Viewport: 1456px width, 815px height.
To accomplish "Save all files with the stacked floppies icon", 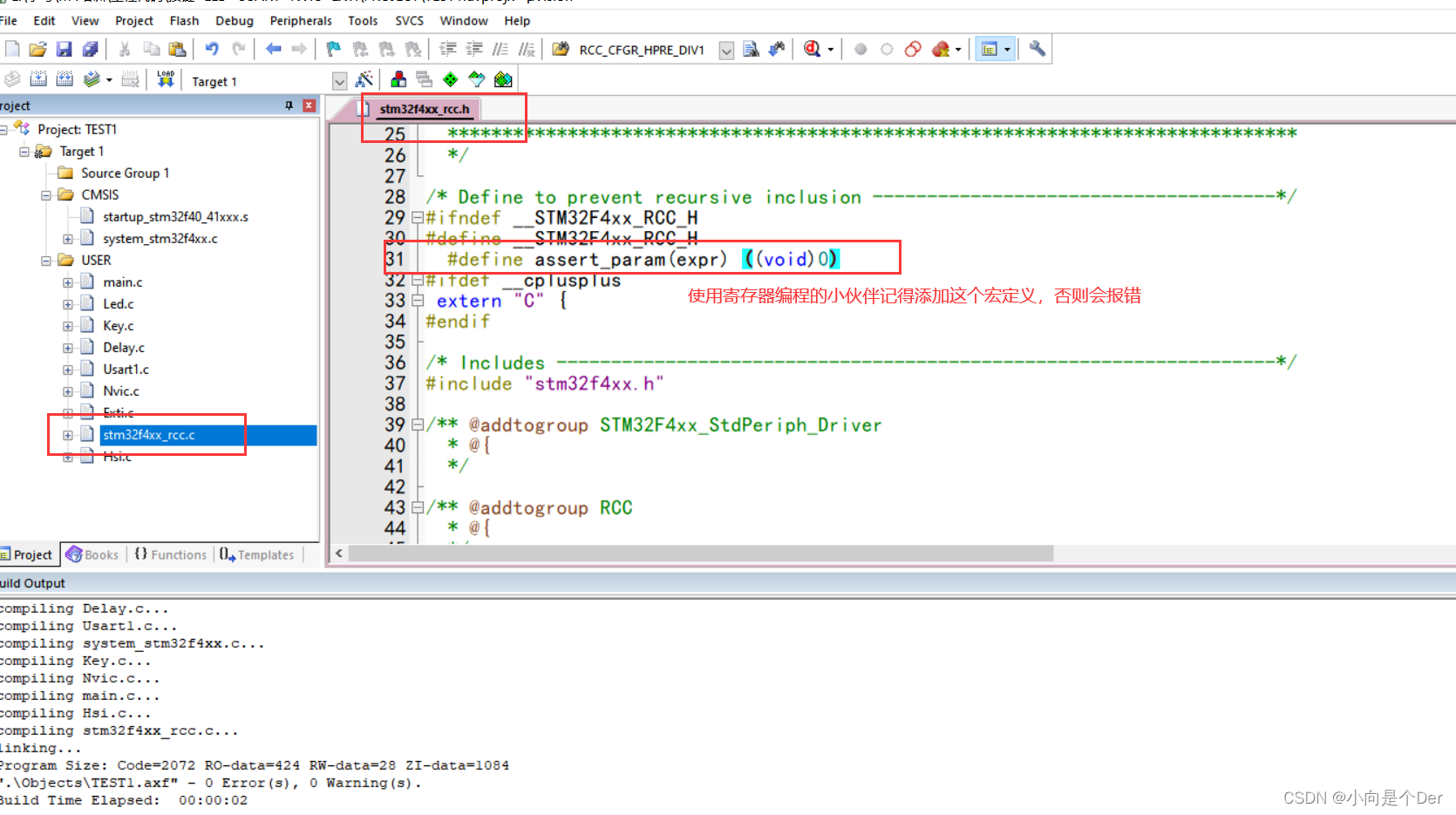I will 90,49.
